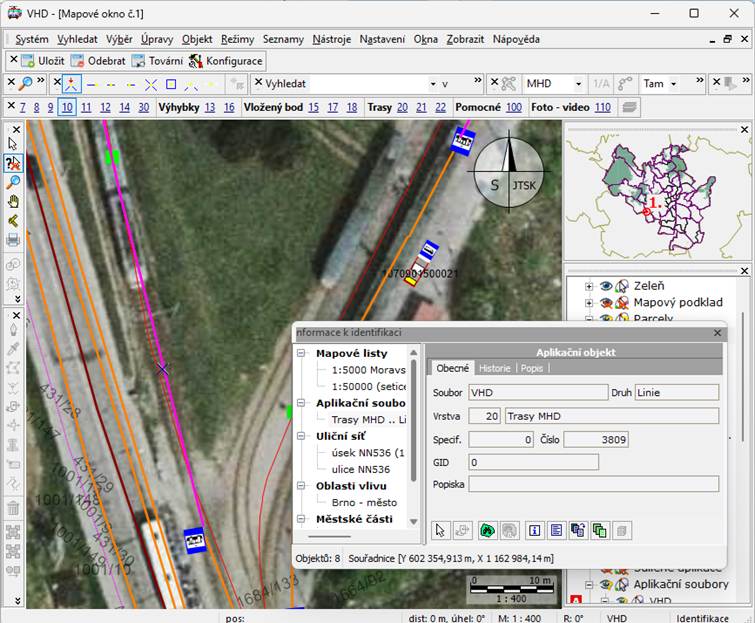The width and height of the screenshot is (755, 623).
Task: Select the arrow pointer tool in left toolbar
Action: point(13,144)
